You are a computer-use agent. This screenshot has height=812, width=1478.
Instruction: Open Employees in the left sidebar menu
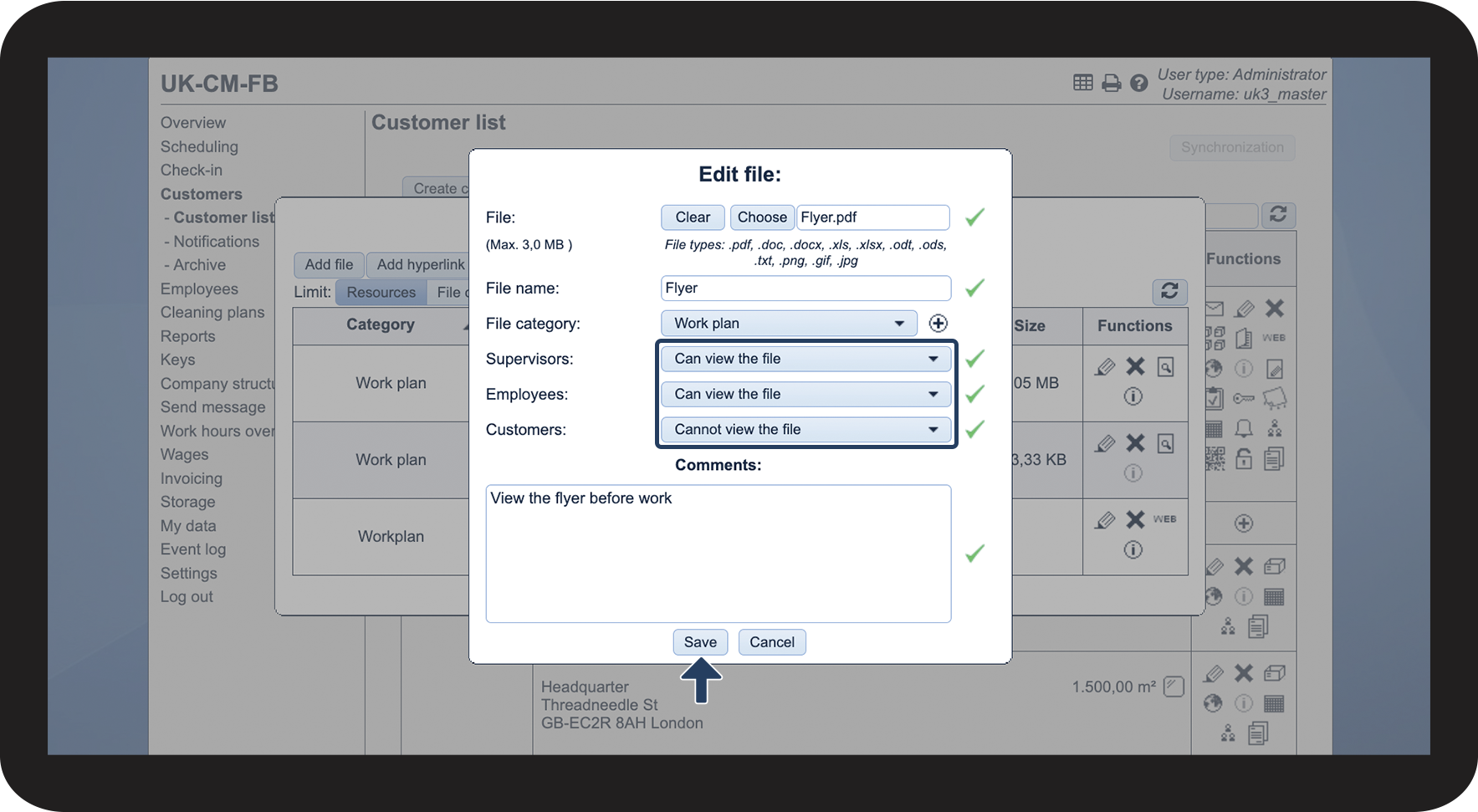199,289
